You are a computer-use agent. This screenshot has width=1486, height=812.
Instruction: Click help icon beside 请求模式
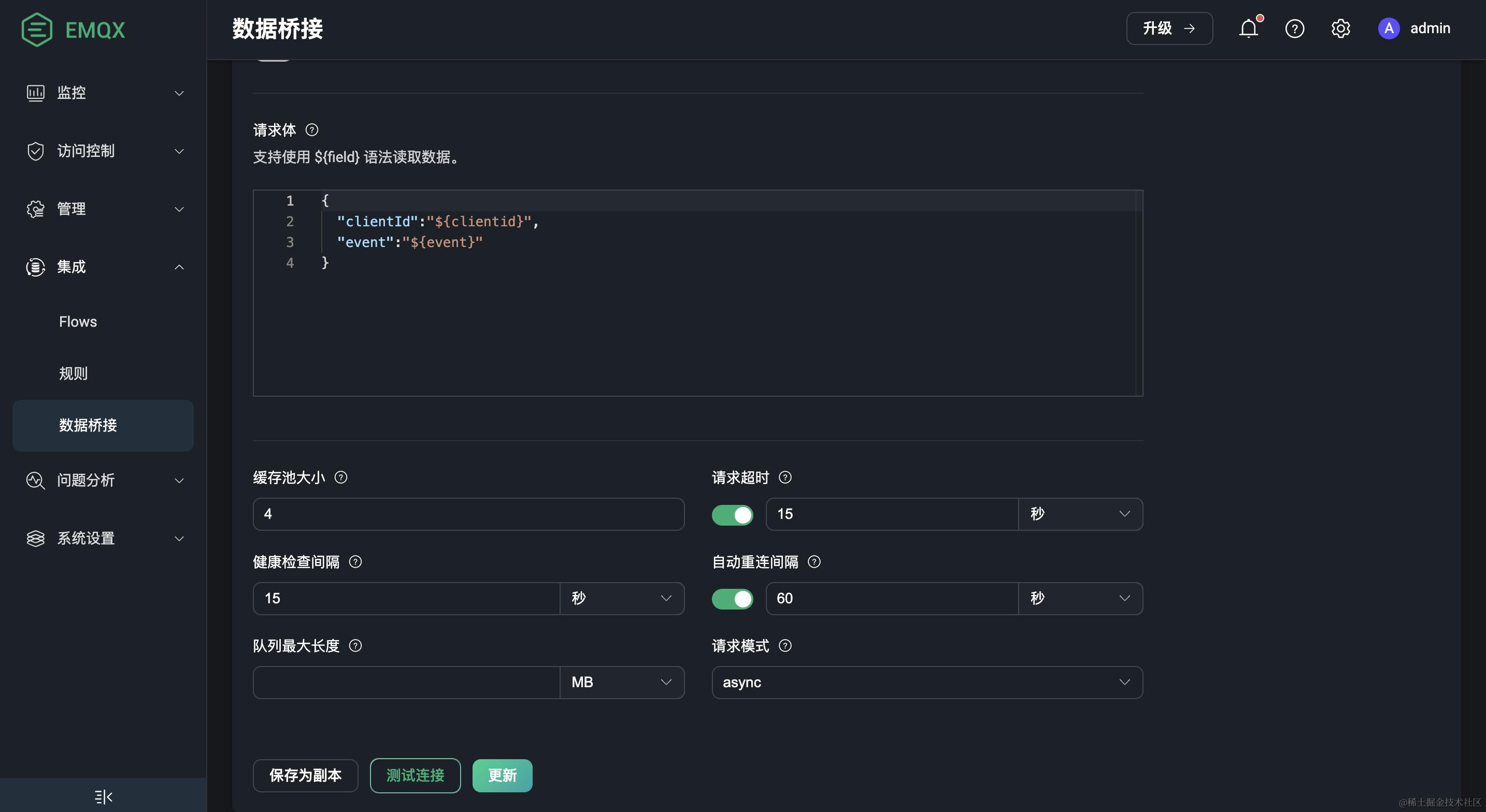pos(785,646)
